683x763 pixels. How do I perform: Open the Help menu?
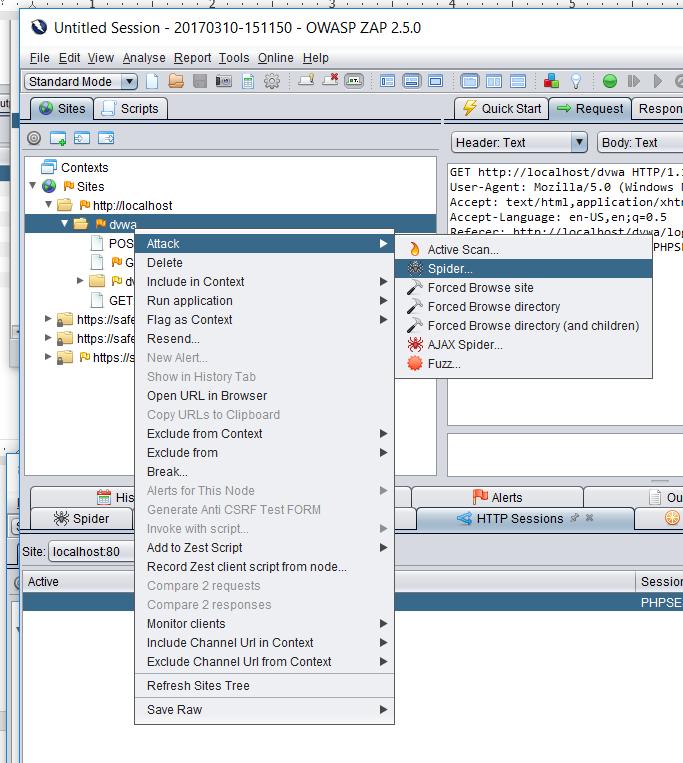pyautogui.click(x=316, y=58)
